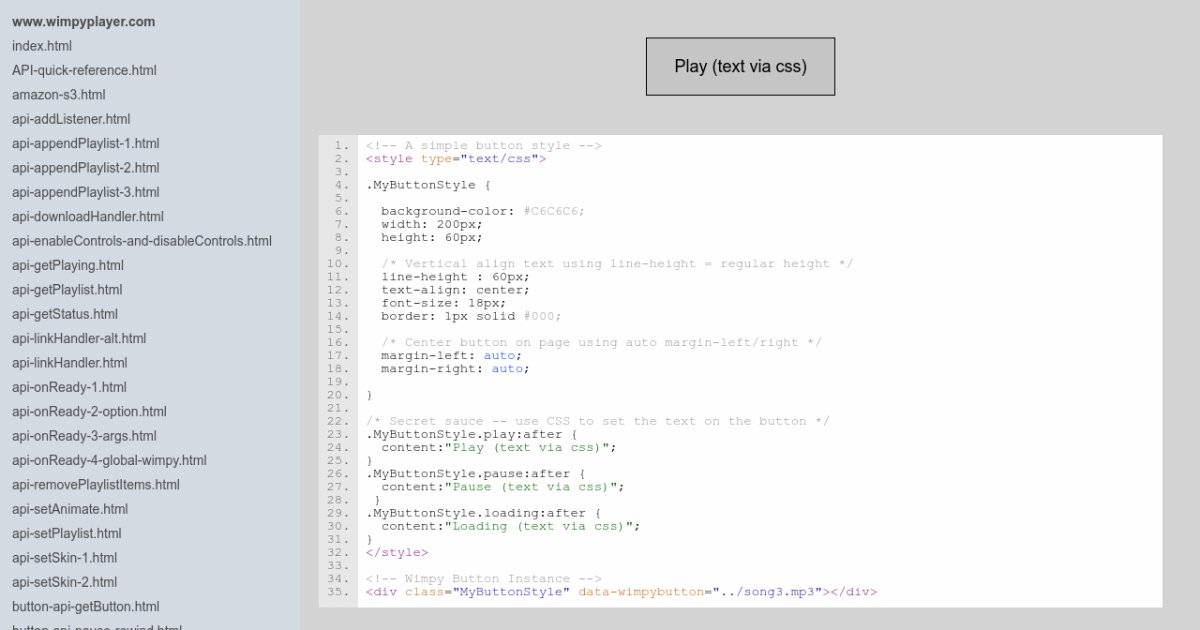Select the amazon-s3.html page
The image size is (1200, 630).
click(x=59, y=95)
